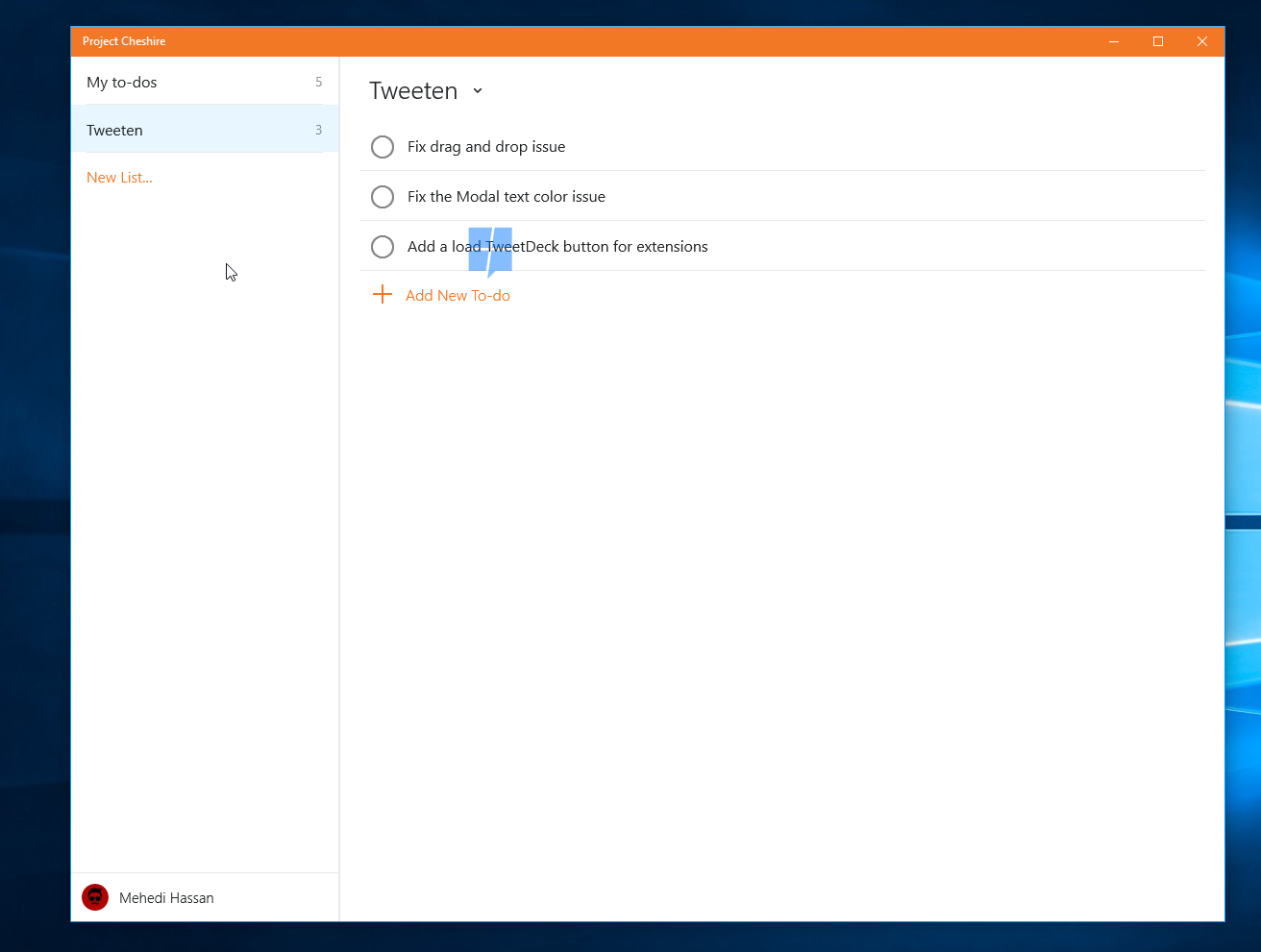Click the Add New To-do text
This screenshot has width=1261, height=952.
click(457, 296)
